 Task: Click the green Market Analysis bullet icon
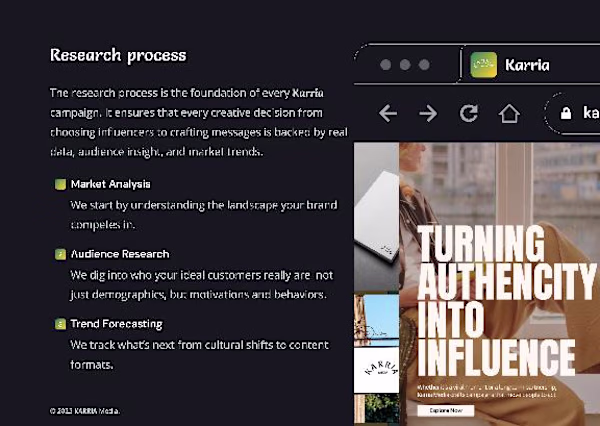(x=60, y=184)
